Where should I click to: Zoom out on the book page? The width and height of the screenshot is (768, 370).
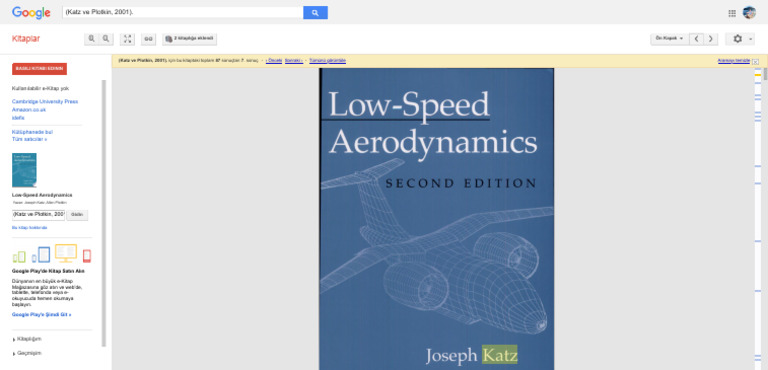click(106, 39)
